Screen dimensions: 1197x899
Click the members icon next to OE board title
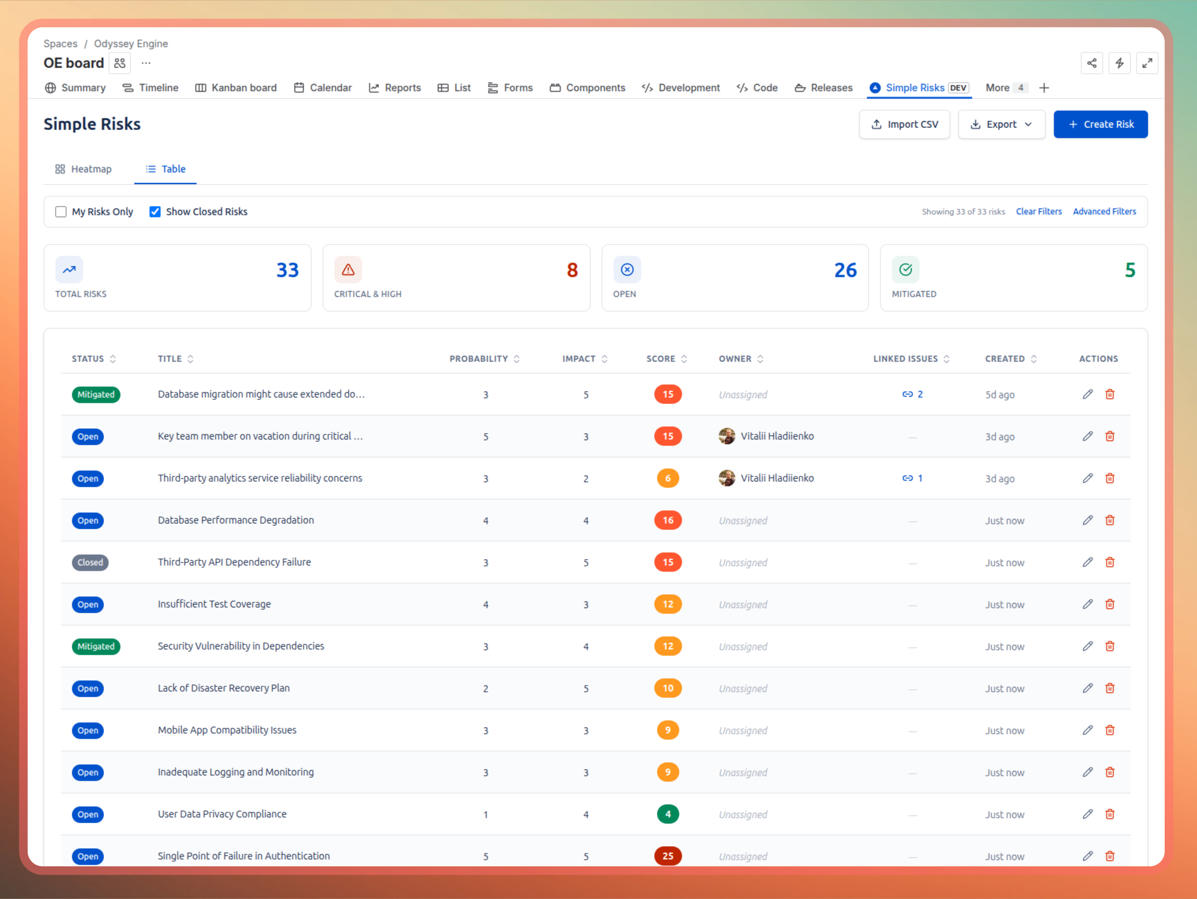pyautogui.click(x=119, y=62)
